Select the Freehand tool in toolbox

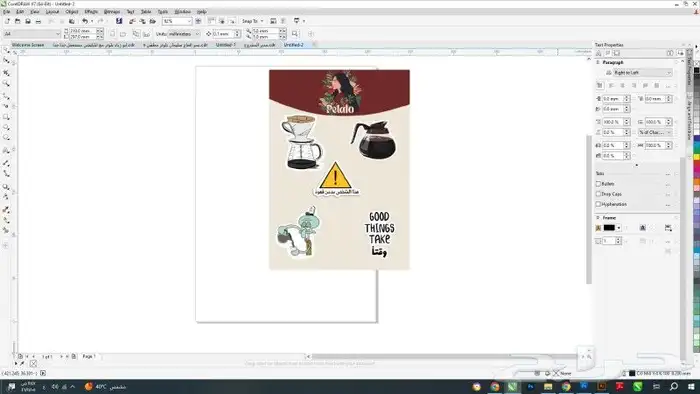[x=6, y=96]
